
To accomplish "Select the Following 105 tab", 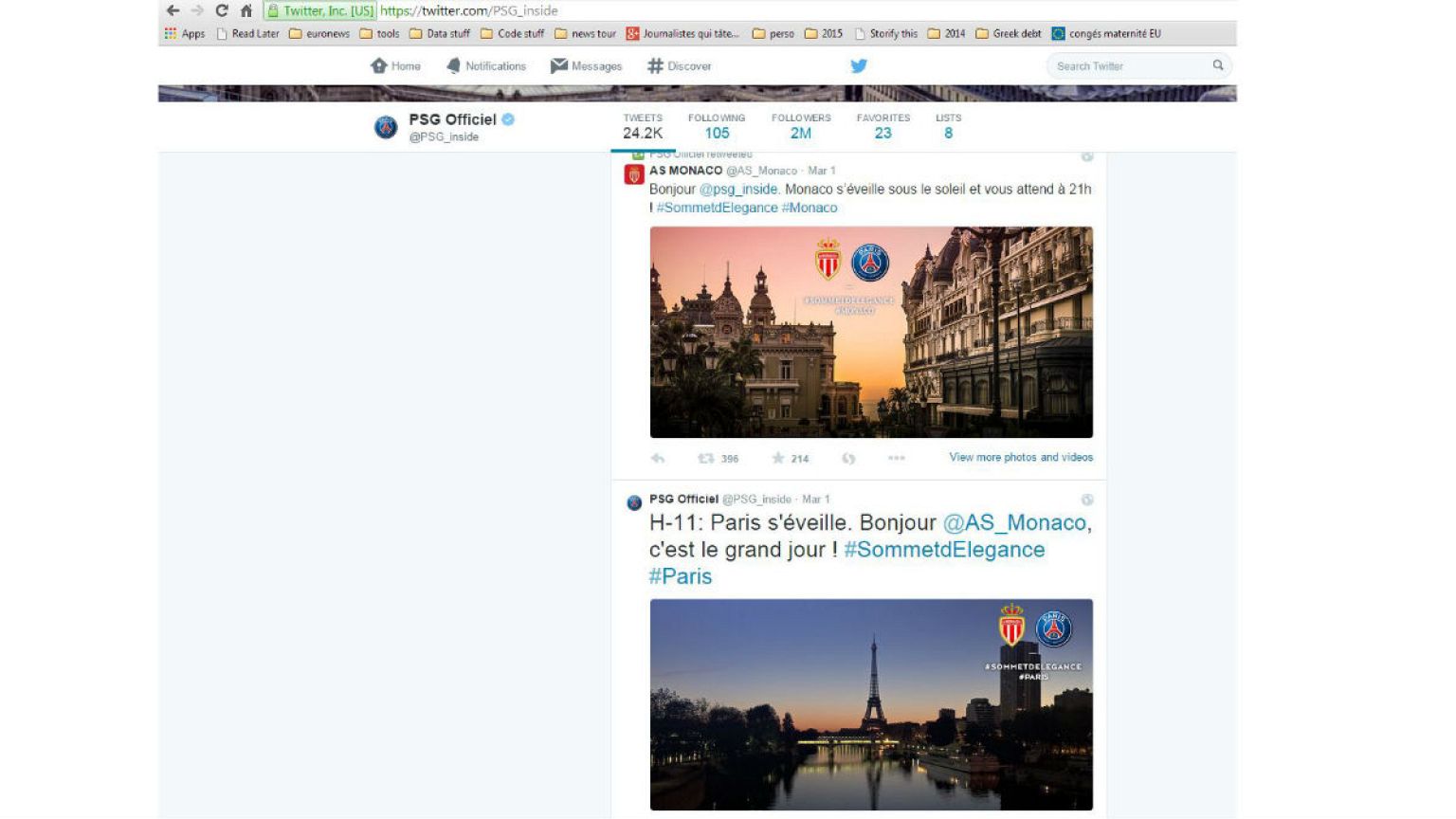I will click(717, 126).
